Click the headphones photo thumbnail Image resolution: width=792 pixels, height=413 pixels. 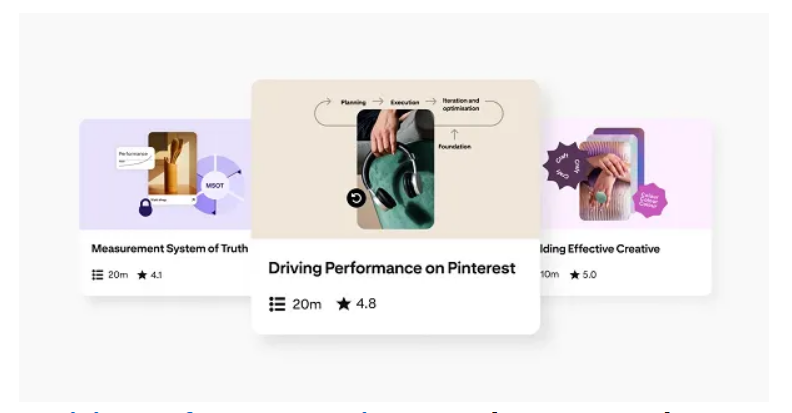click(395, 170)
